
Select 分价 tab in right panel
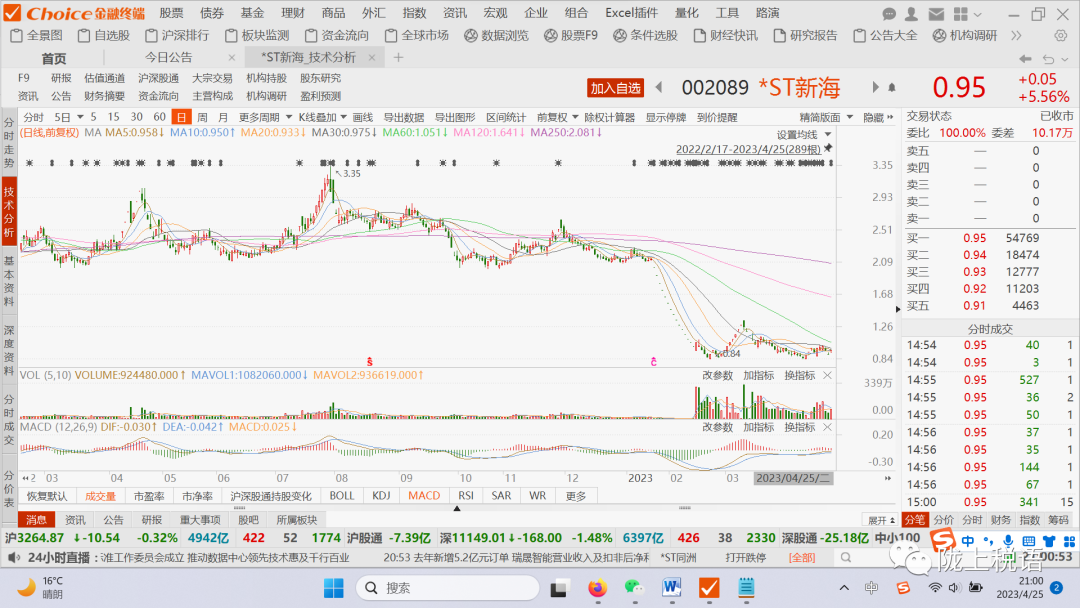point(944,520)
